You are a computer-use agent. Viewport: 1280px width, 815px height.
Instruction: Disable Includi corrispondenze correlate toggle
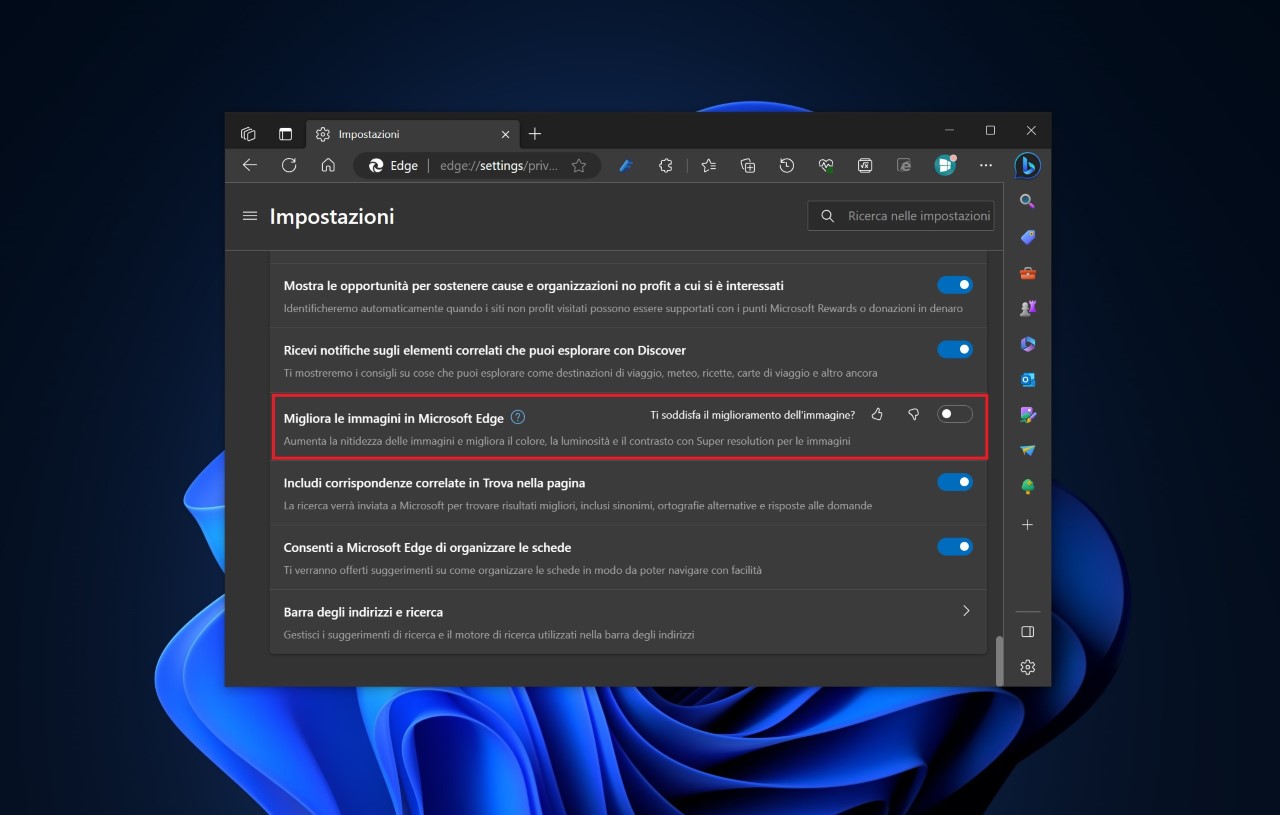[955, 482]
